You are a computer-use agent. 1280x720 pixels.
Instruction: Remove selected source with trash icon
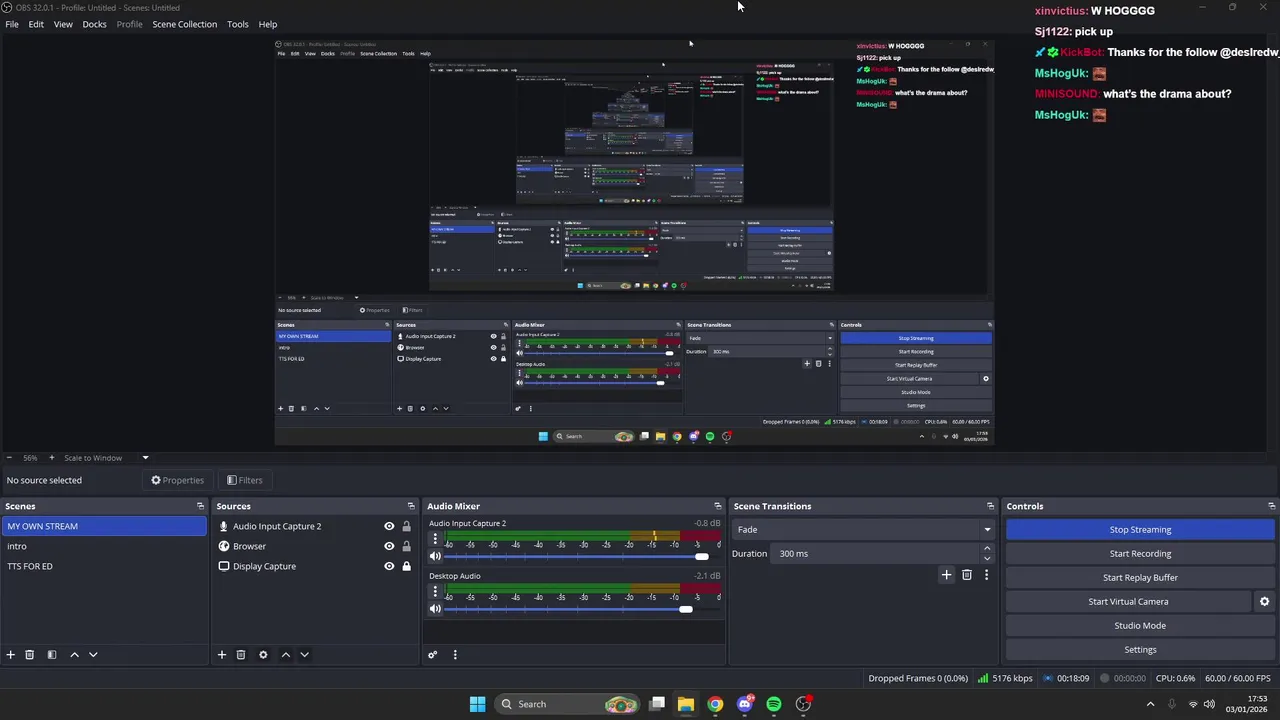tap(241, 655)
